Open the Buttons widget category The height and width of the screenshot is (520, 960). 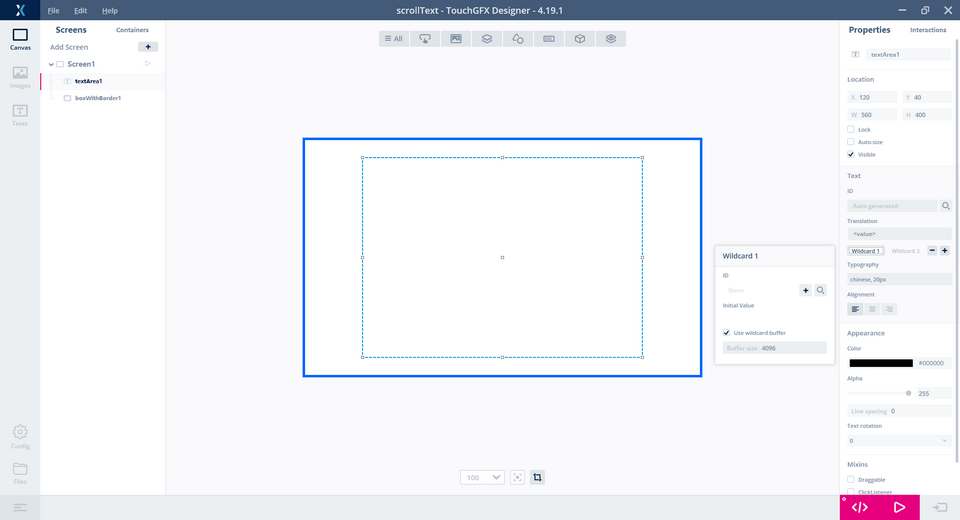coord(425,39)
